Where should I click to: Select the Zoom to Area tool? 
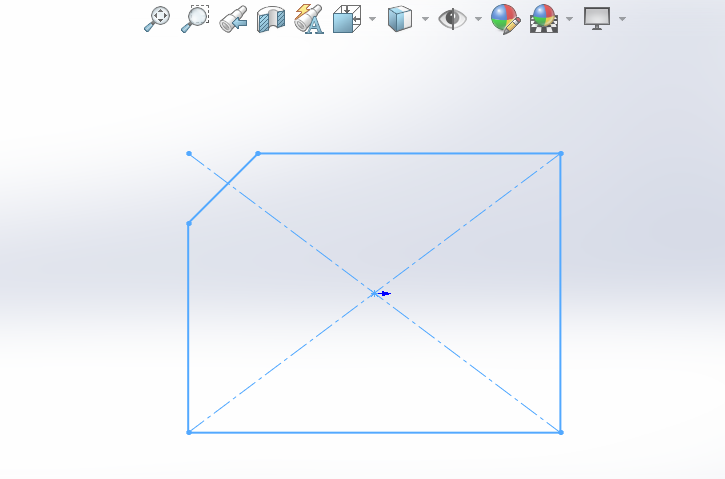pos(195,19)
